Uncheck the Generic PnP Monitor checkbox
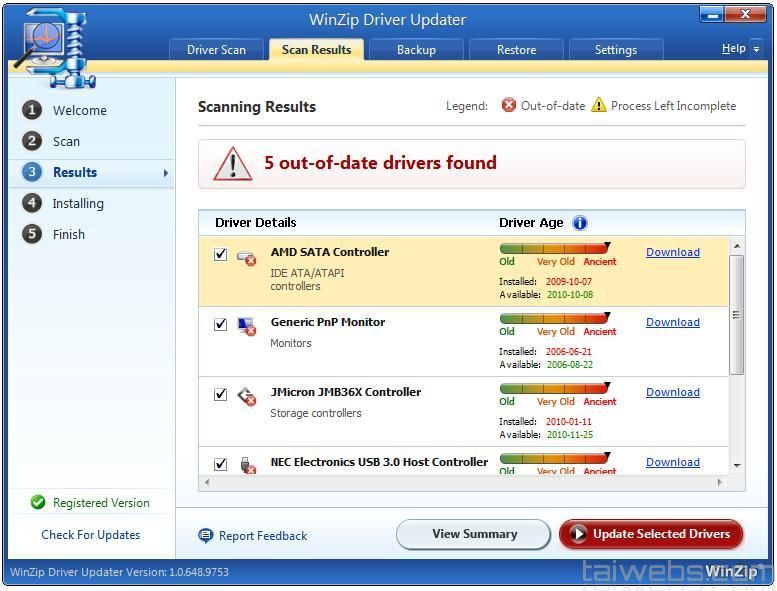This screenshot has height=591, width=777. pos(221,325)
